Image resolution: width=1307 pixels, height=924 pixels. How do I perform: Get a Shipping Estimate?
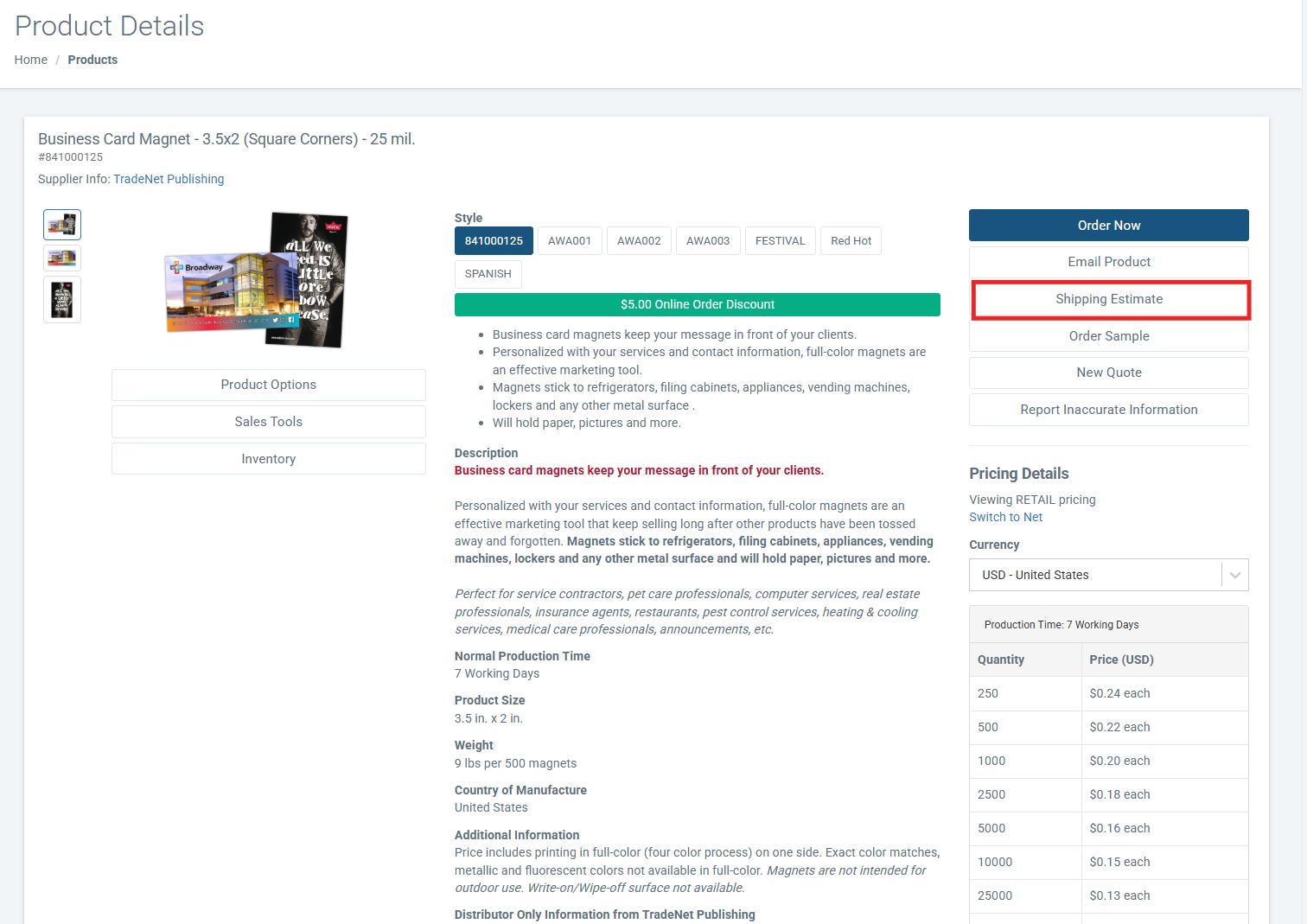tap(1109, 299)
